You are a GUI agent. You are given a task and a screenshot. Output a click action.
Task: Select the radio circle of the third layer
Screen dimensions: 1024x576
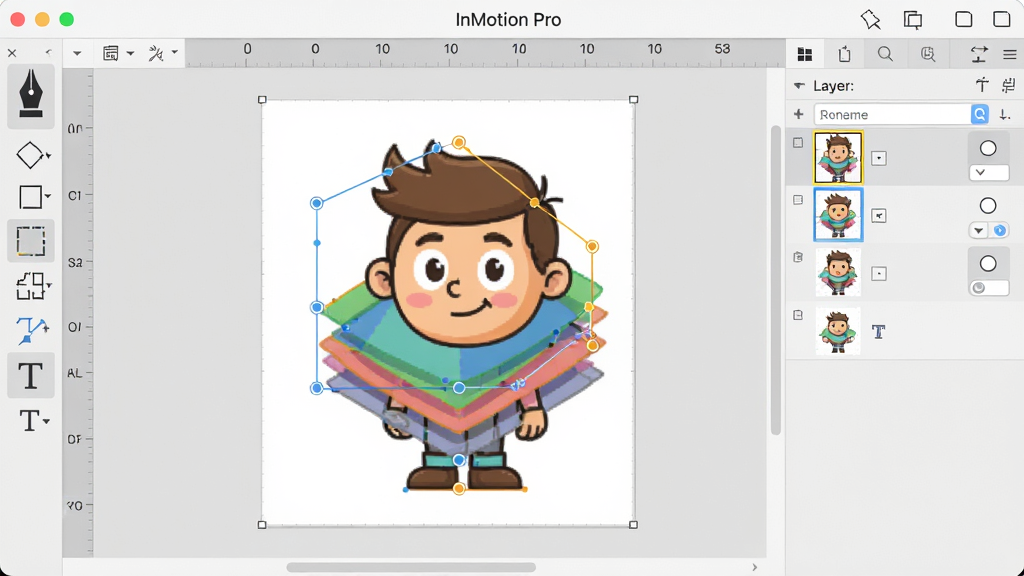click(988, 263)
